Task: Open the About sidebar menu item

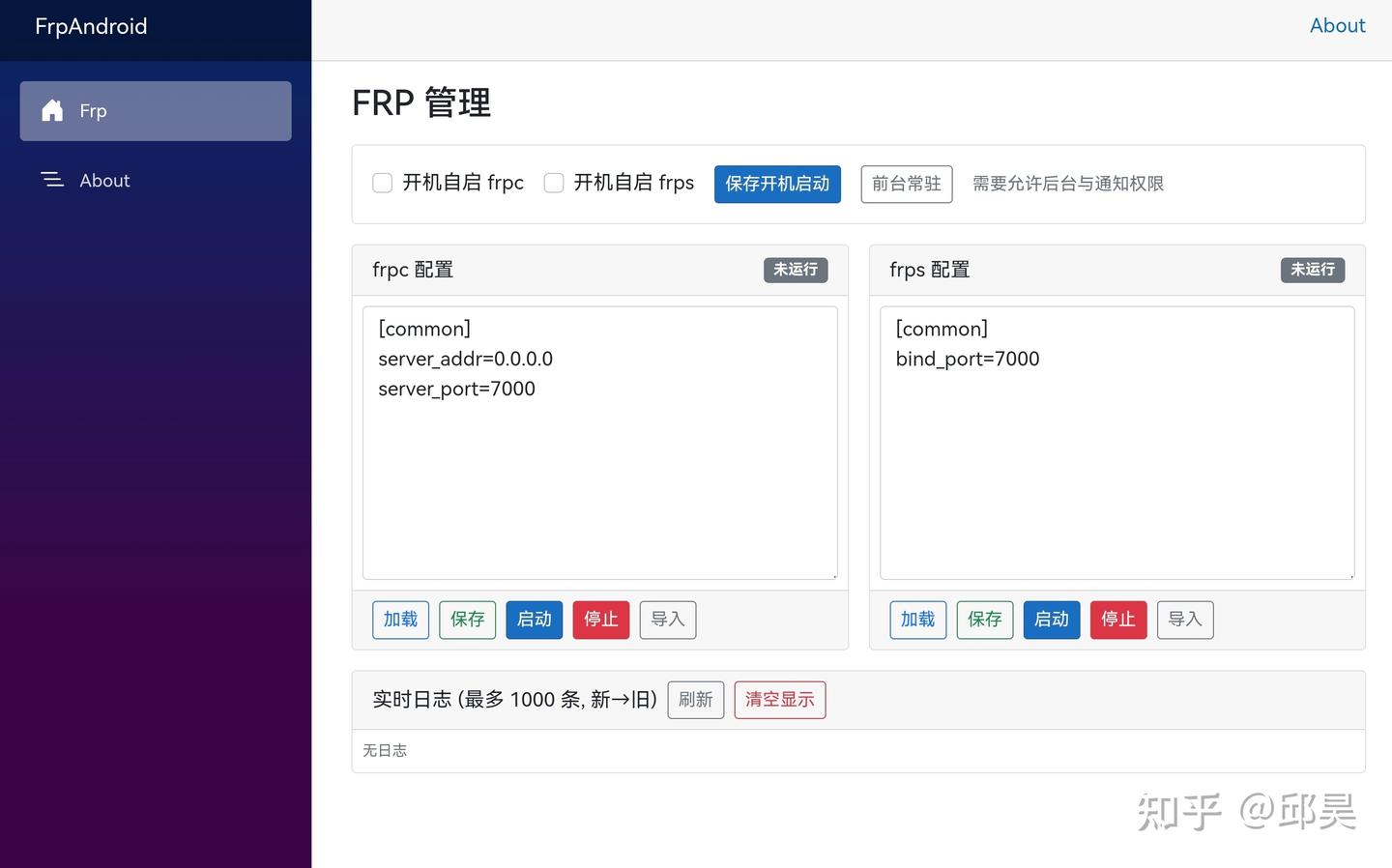Action: [156, 181]
